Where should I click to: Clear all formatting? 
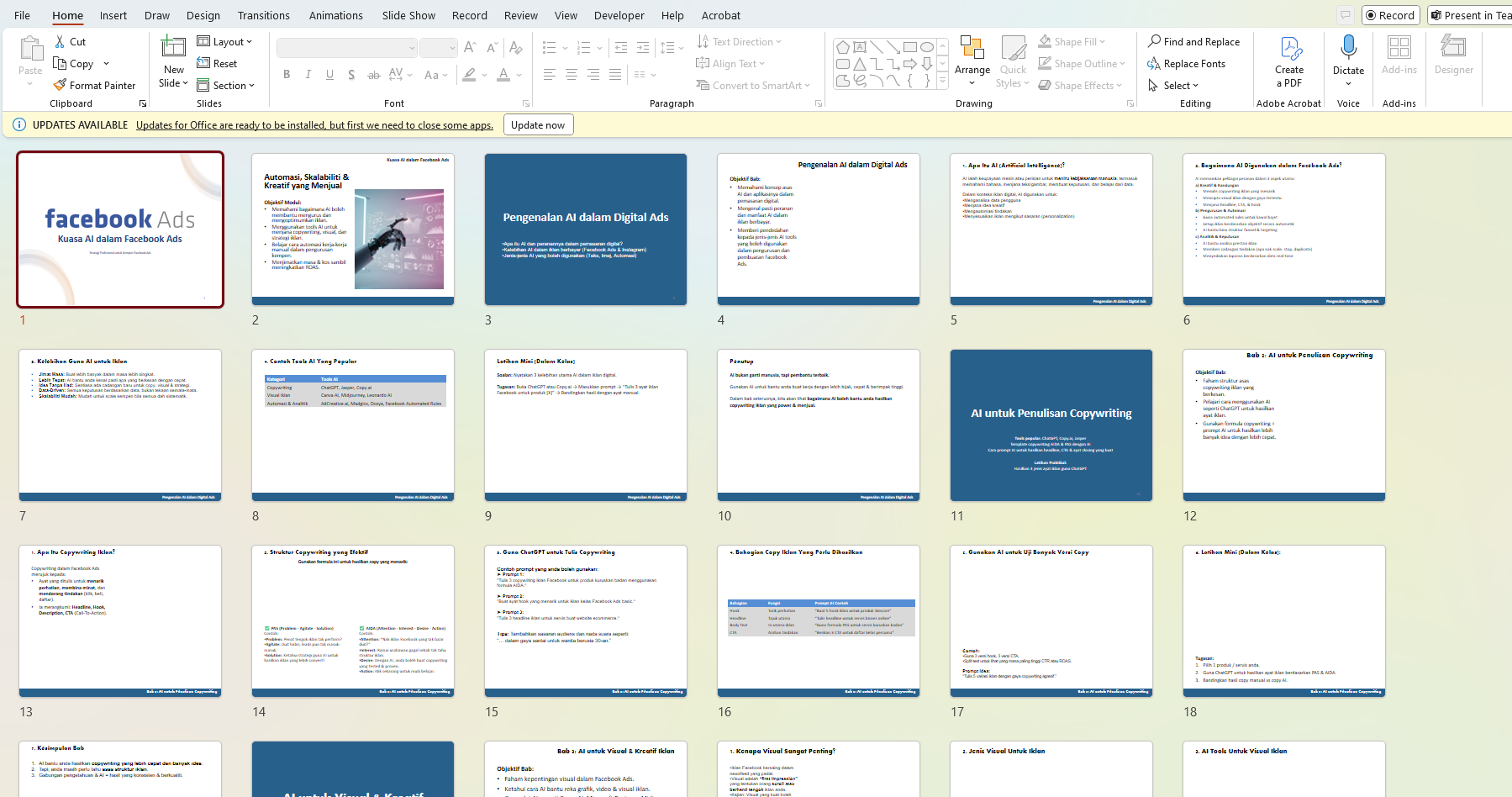pos(515,47)
